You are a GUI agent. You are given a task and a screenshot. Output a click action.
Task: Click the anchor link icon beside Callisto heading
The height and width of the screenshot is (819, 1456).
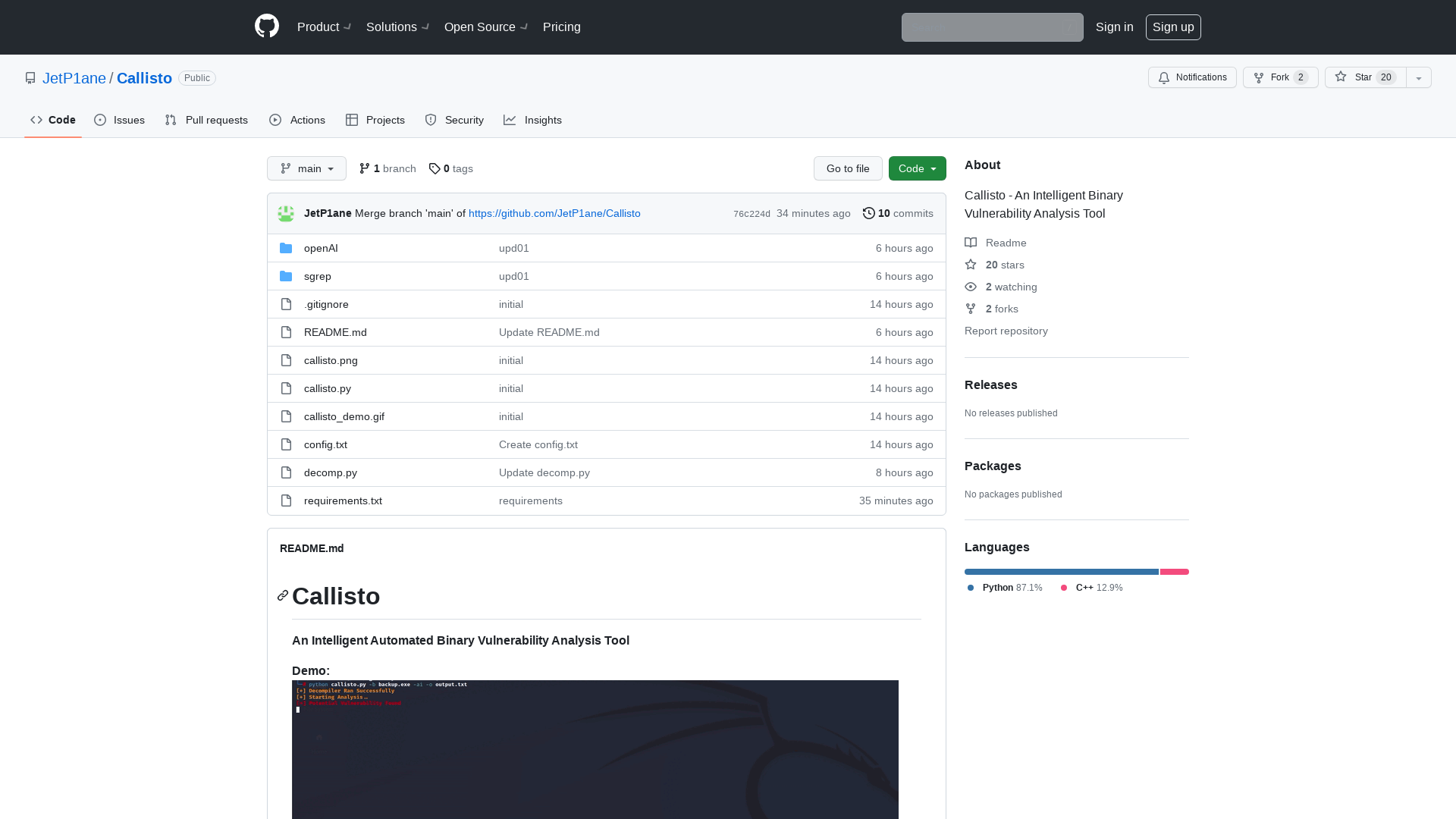click(x=283, y=596)
